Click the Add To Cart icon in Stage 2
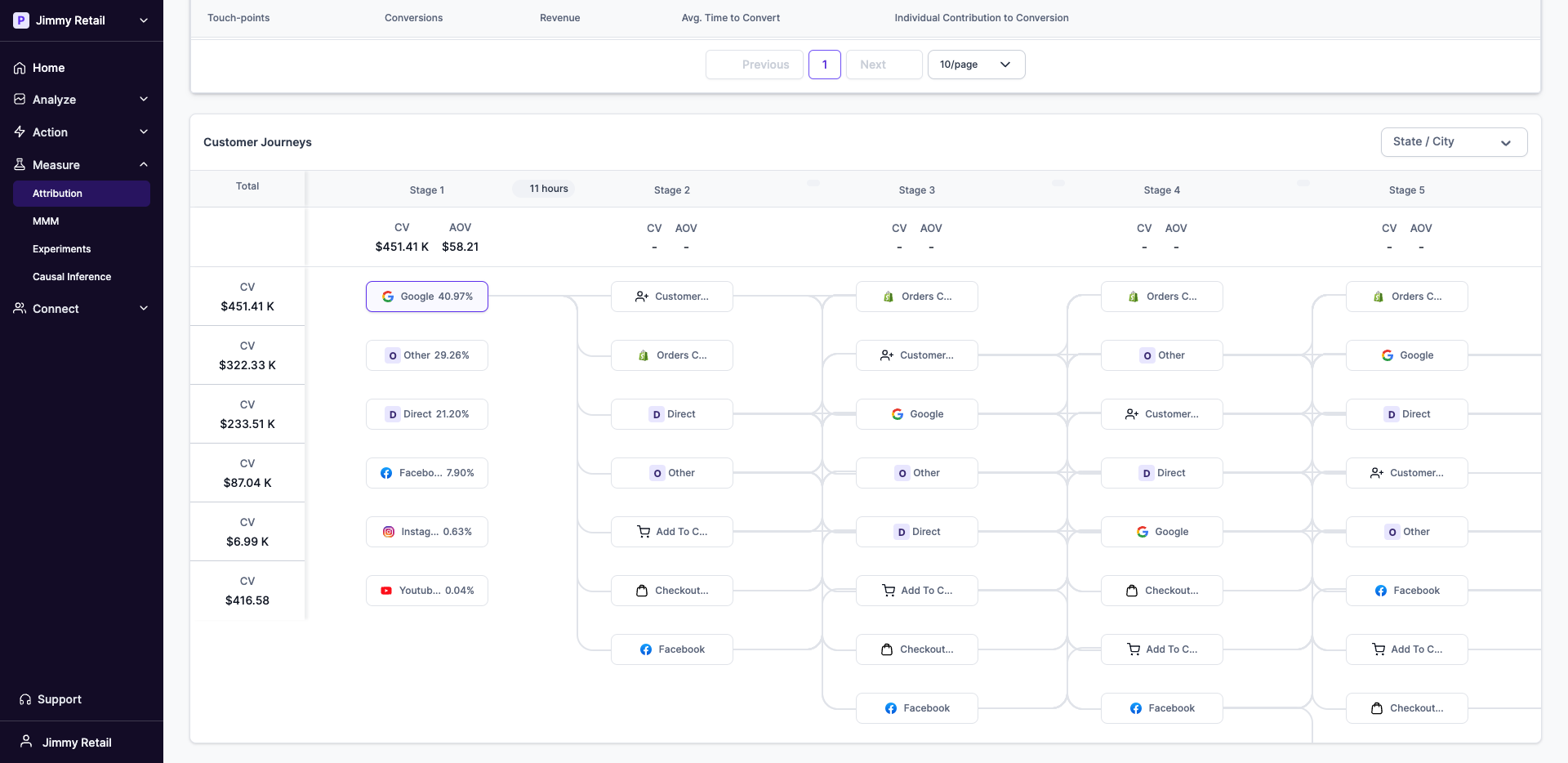Viewport: 1568px width, 763px height. coord(643,532)
